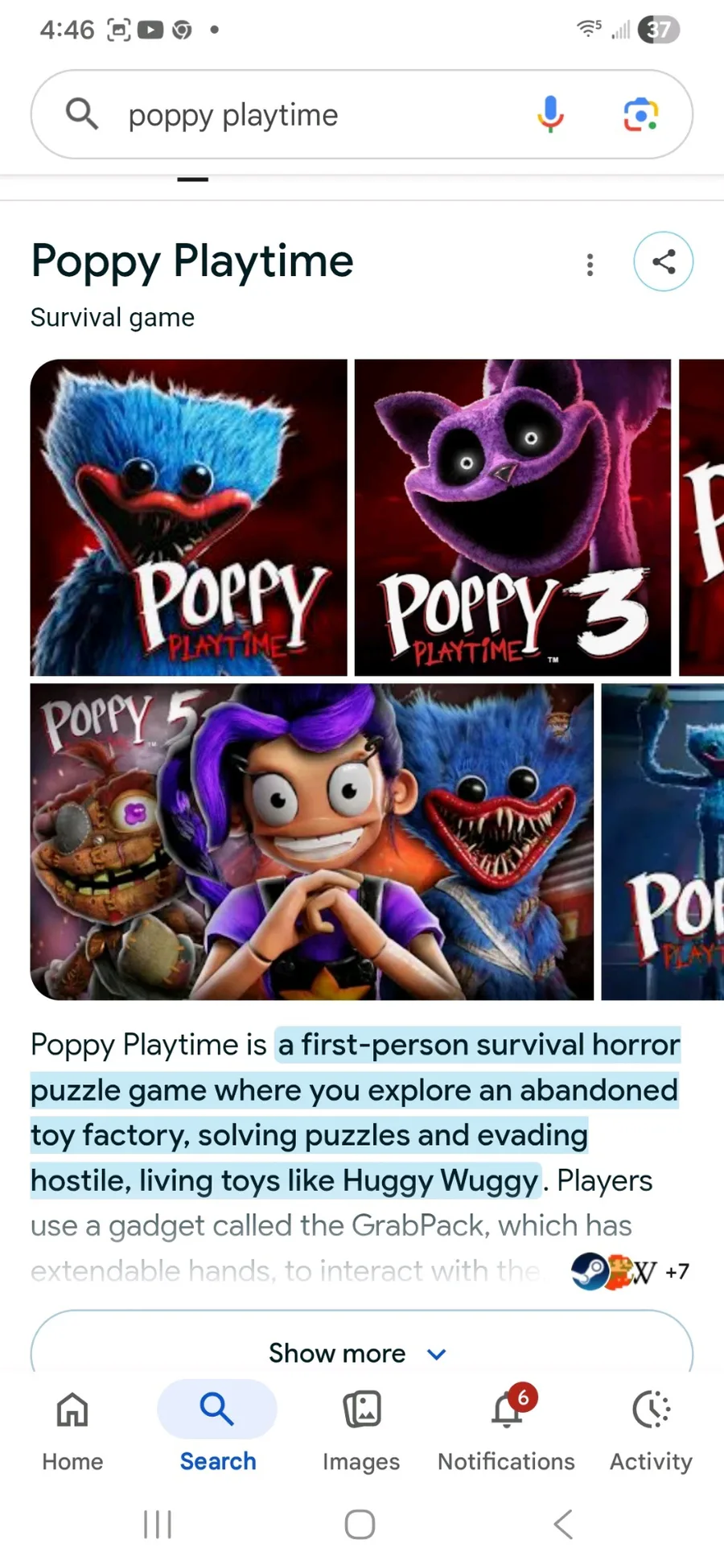Screen dimensions: 724x1568
Task: Tap the microphone voice search icon
Action: tap(550, 114)
